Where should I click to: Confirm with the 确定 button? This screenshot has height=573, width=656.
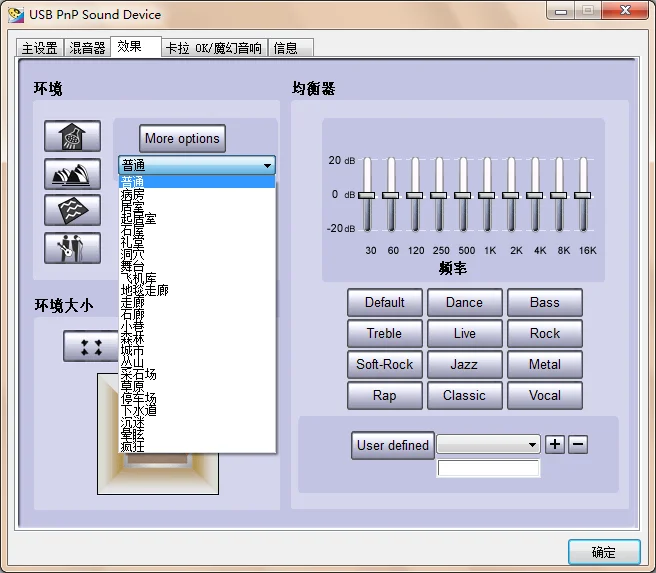pos(604,552)
